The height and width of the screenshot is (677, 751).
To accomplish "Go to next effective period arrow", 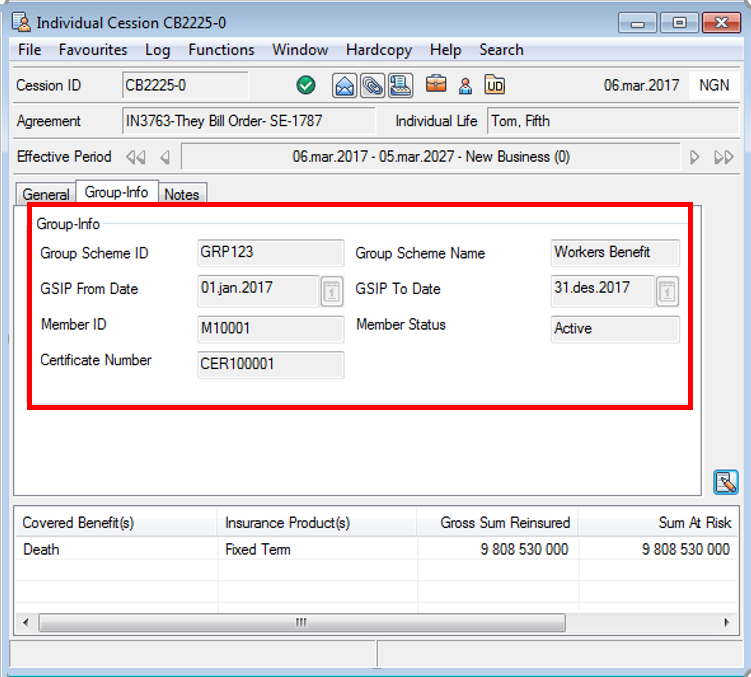I will (695, 157).
